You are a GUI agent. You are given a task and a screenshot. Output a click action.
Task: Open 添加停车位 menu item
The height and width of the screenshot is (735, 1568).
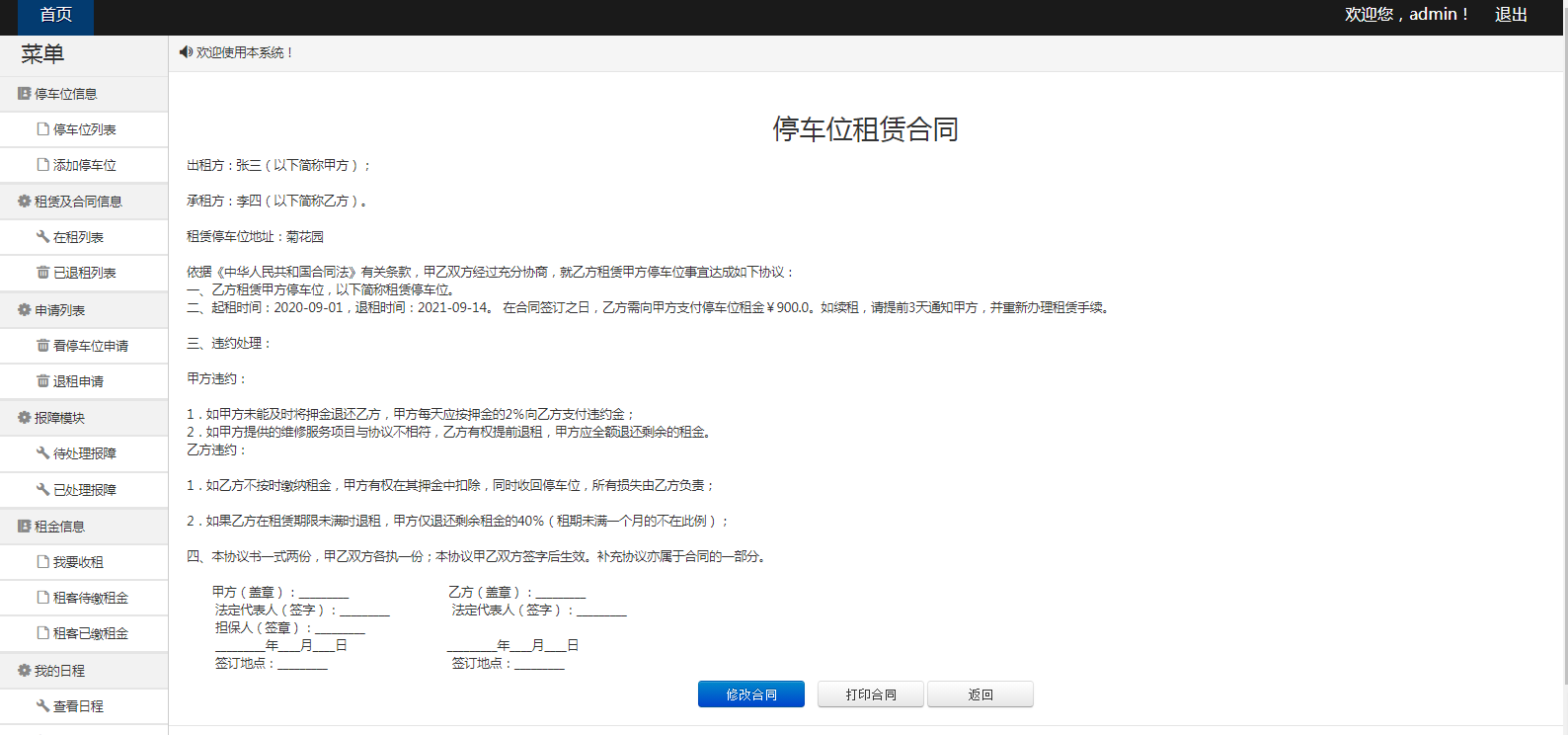pyautogui.click(x=84, y=165)
